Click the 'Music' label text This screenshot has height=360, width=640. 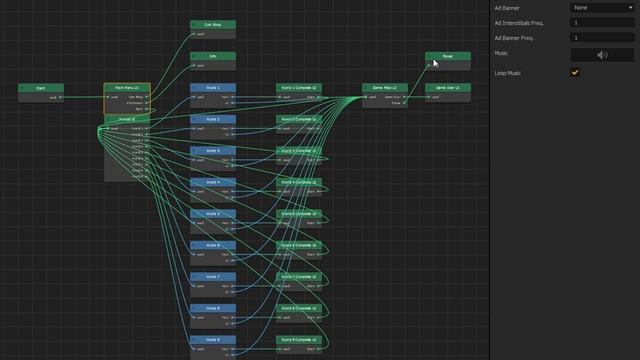point(501,53)
